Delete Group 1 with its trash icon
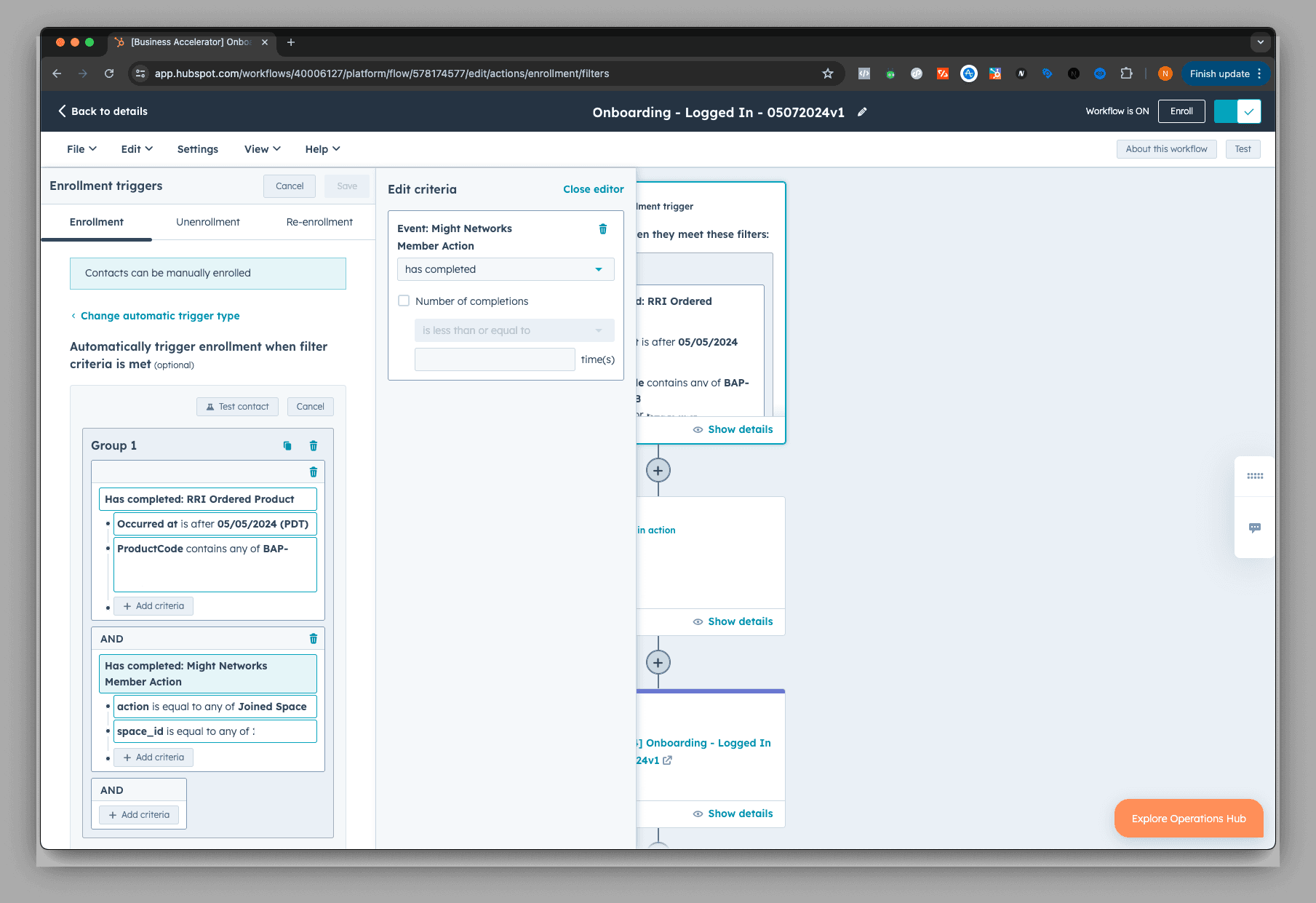This screenshot has width=1316, height=903. tap(314, 446)
